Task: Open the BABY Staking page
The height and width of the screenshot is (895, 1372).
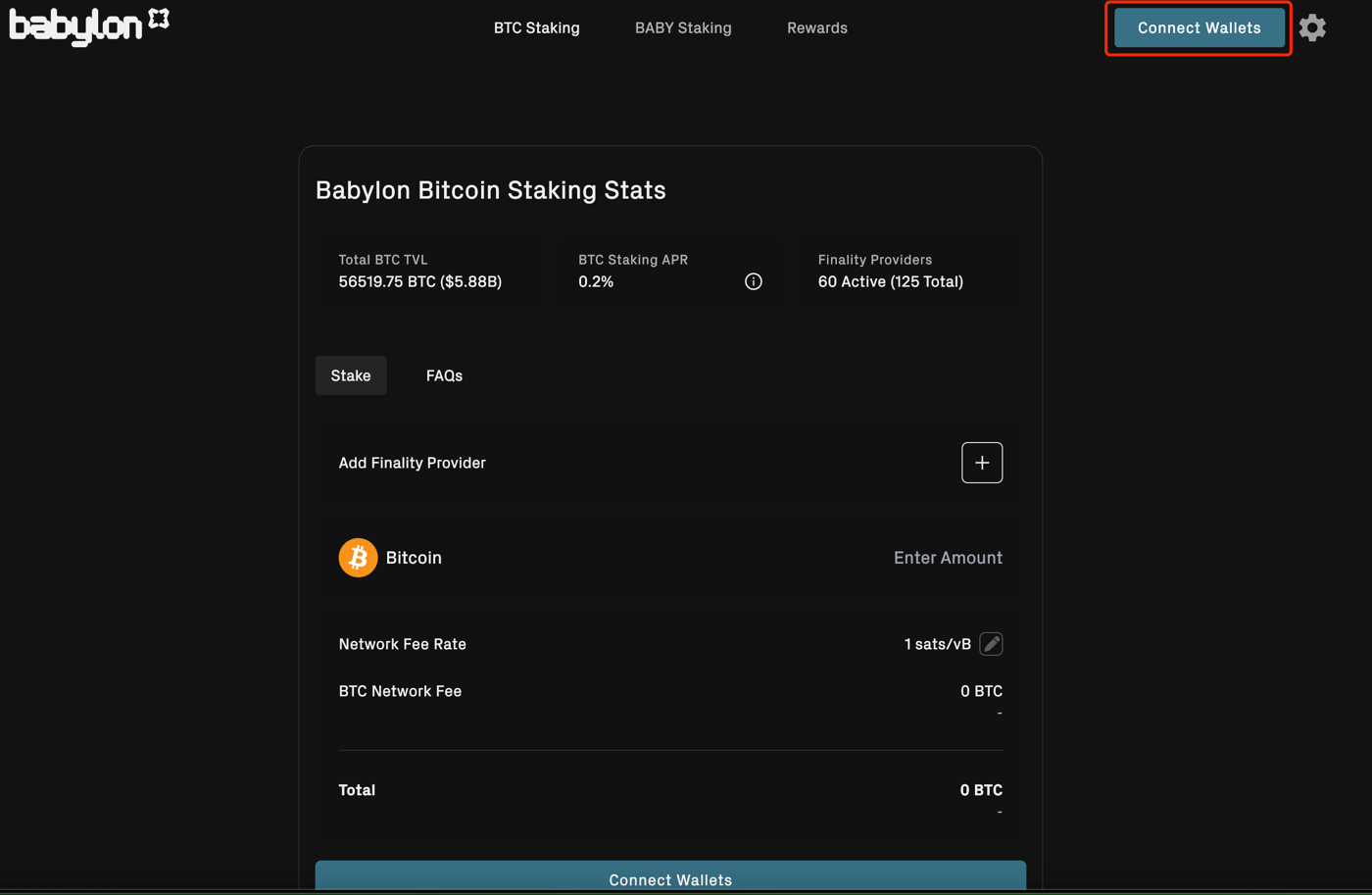Action: pyautogui.click(x=683, y=27)
